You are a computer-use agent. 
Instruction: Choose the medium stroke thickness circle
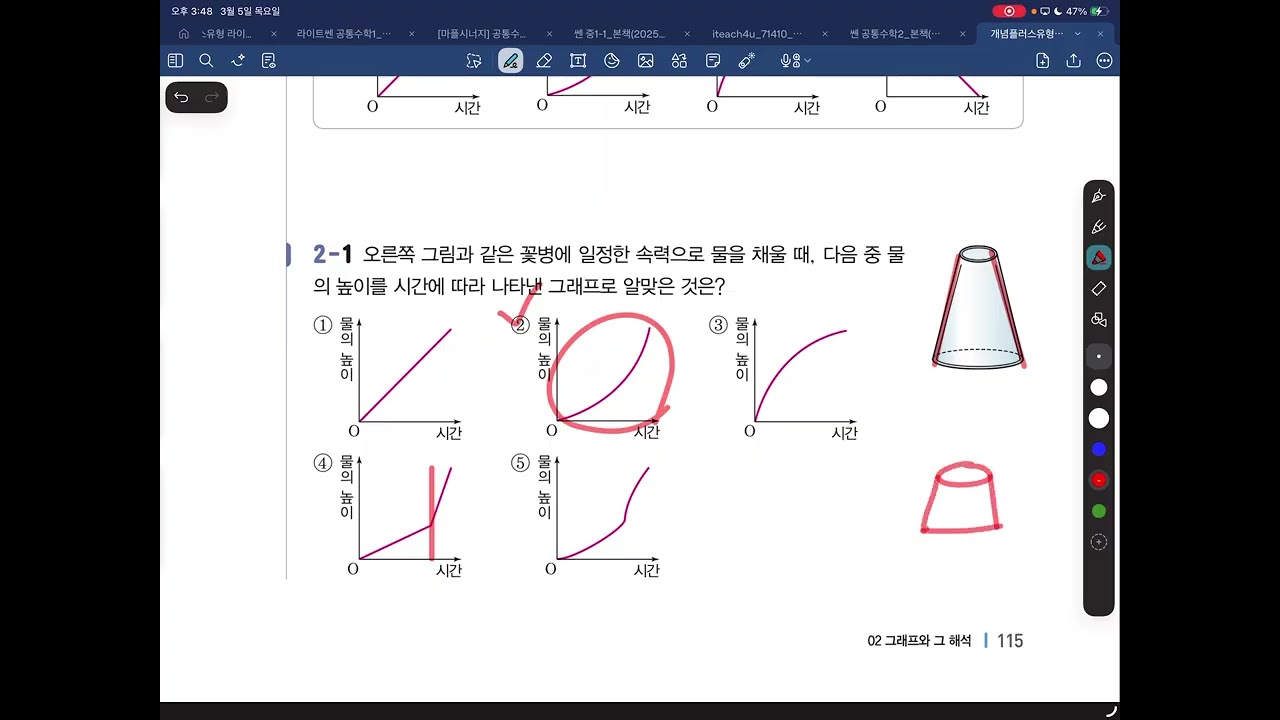1099,387
